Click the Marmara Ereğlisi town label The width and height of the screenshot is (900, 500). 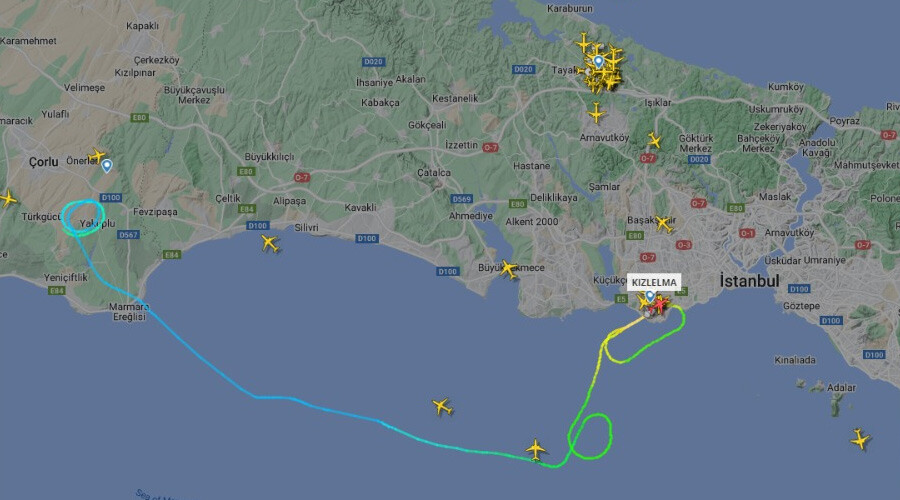pyautogui.click(x=129, y=312)
